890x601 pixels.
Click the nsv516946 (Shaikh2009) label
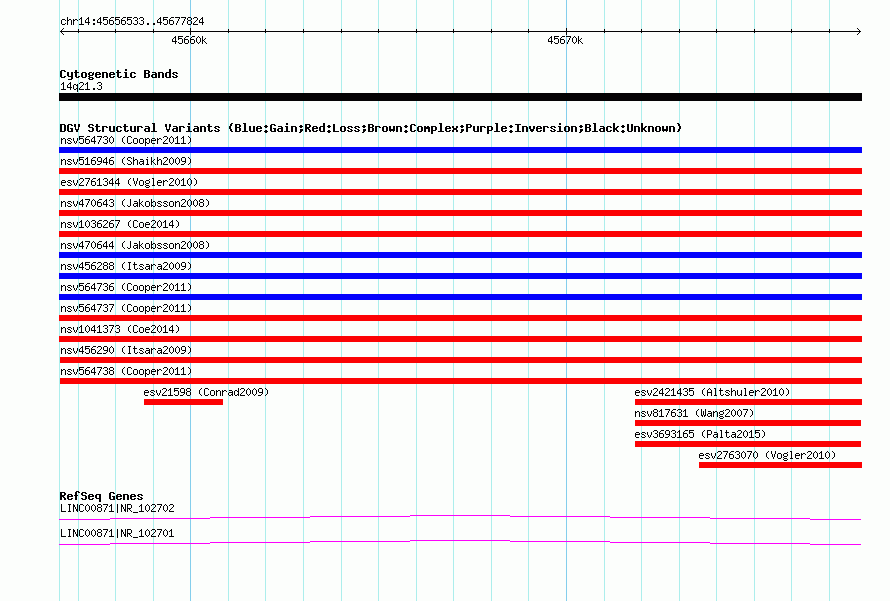126,161
